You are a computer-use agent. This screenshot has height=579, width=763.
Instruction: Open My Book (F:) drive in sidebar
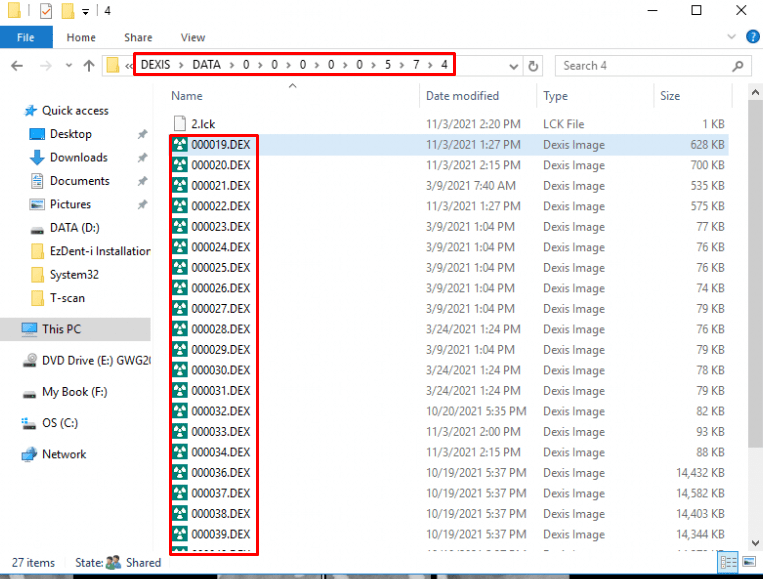[74, 392]
